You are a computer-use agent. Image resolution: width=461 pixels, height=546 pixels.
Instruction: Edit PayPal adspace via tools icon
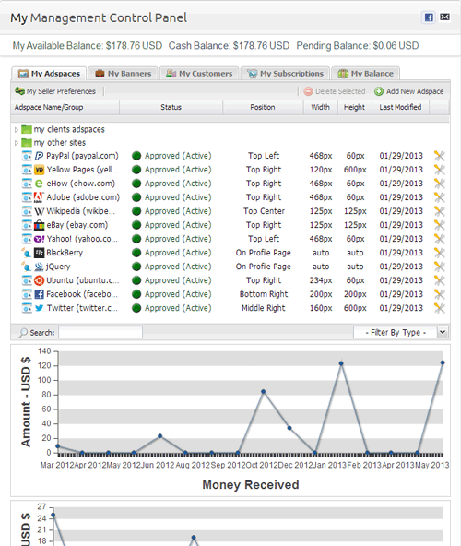439,156
